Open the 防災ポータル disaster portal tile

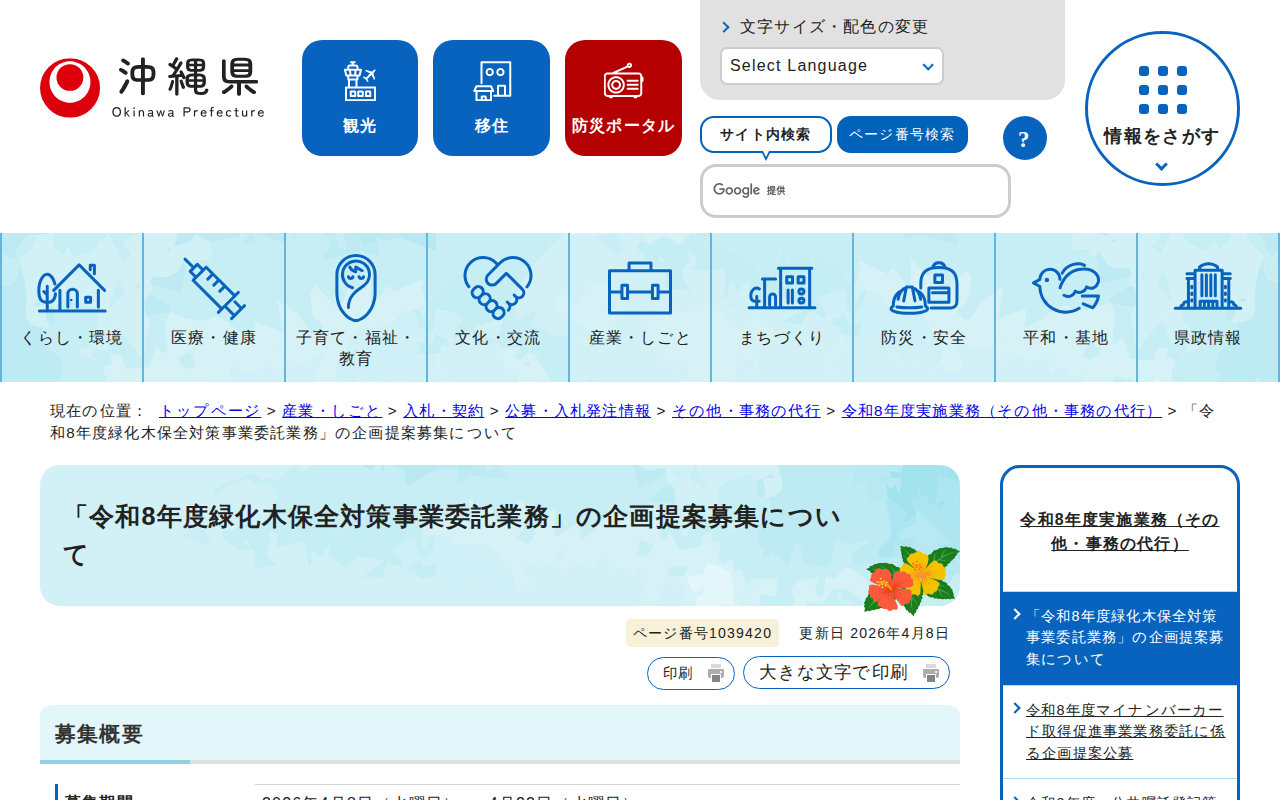pos(623,98)
